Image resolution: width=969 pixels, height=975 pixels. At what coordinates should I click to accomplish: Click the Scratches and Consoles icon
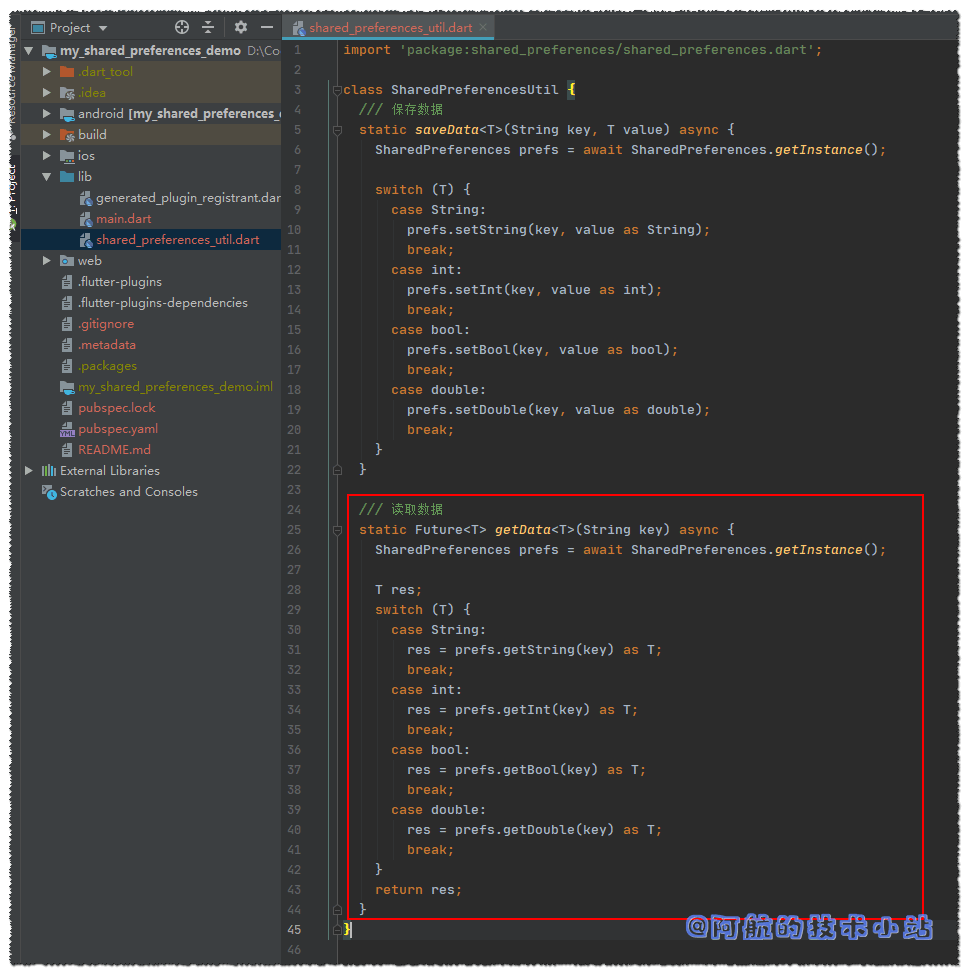click(x=46, y=491)
